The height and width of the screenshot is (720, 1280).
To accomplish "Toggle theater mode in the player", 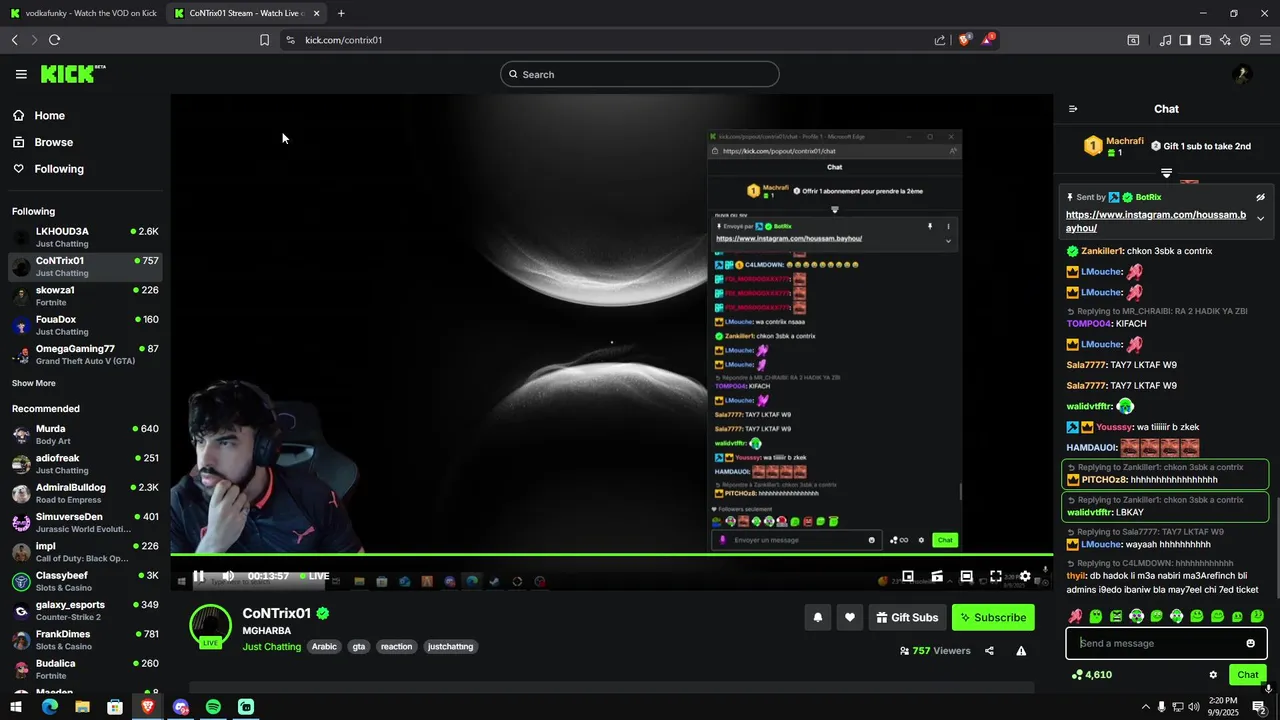I will [966, 576].
